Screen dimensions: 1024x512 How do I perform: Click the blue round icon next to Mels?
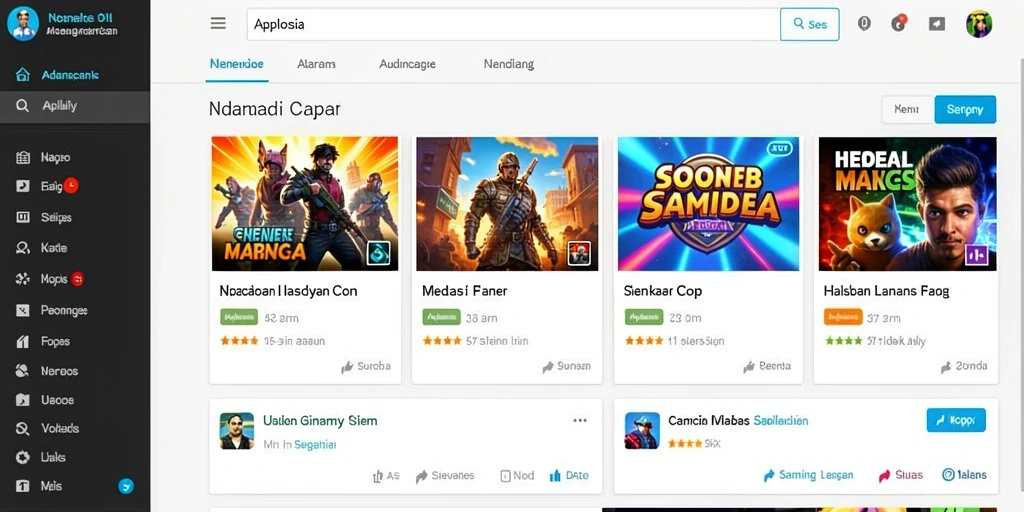click(126, 486)
